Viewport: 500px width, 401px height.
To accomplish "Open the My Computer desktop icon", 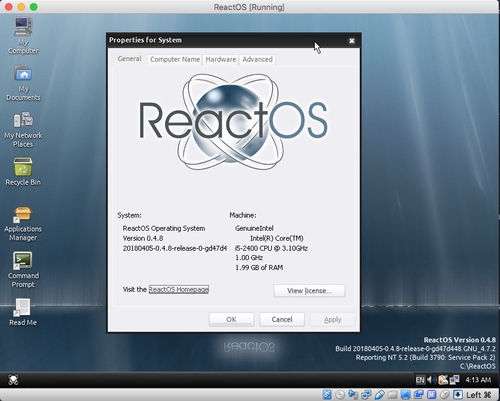I will (23, 35).
